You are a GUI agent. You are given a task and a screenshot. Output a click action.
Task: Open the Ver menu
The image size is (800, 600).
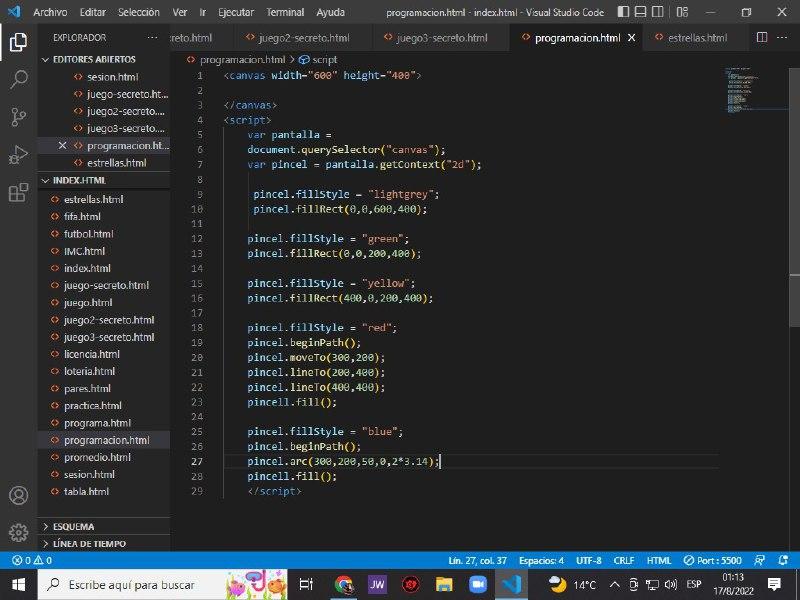[x=180, y=12]
